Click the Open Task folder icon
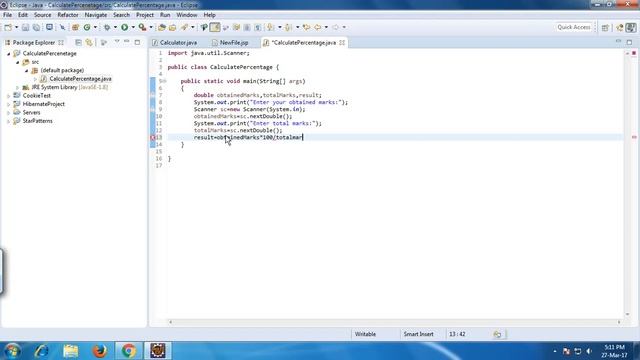The image size is (640, 360). tap(173, 27)
